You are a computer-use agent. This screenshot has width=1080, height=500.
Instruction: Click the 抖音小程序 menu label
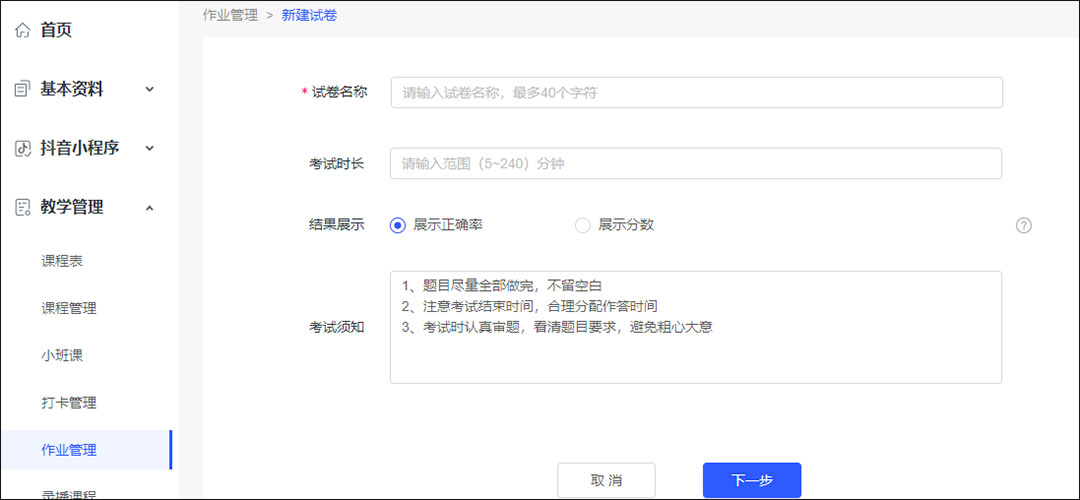click(x=79, y=148)
